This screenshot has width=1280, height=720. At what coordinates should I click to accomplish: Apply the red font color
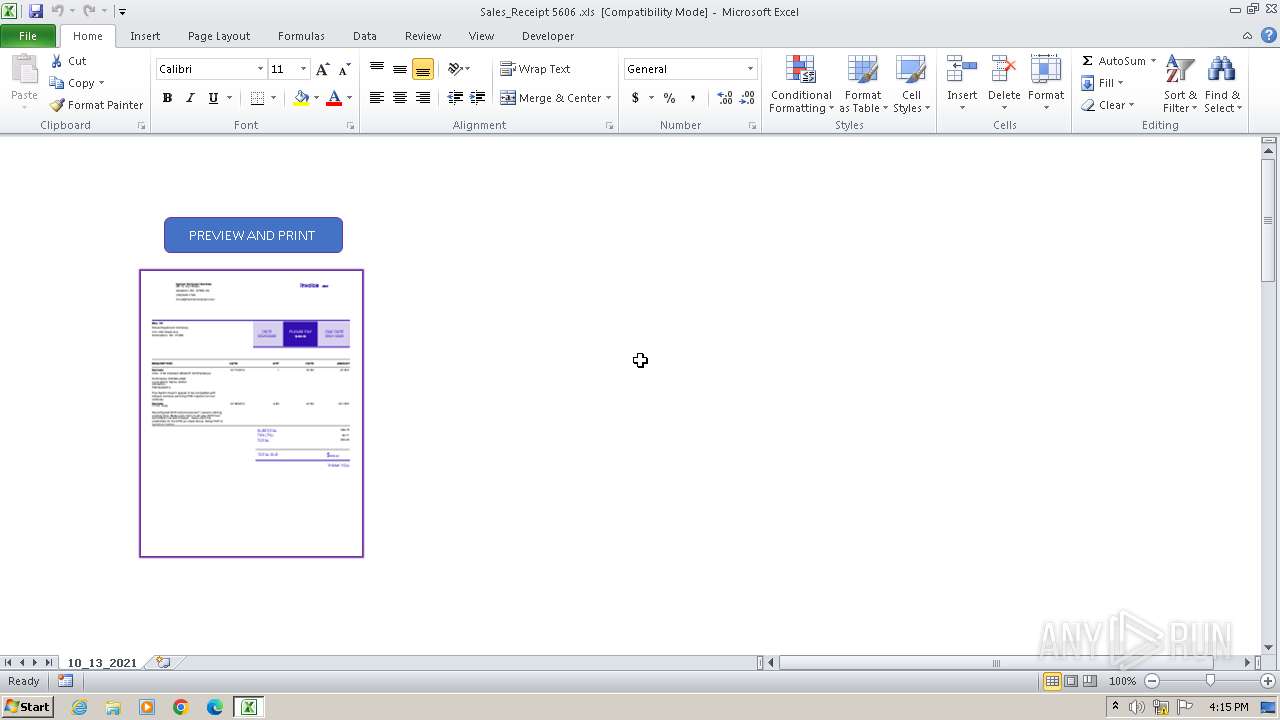pyautogui.click(x=334, y=98)
